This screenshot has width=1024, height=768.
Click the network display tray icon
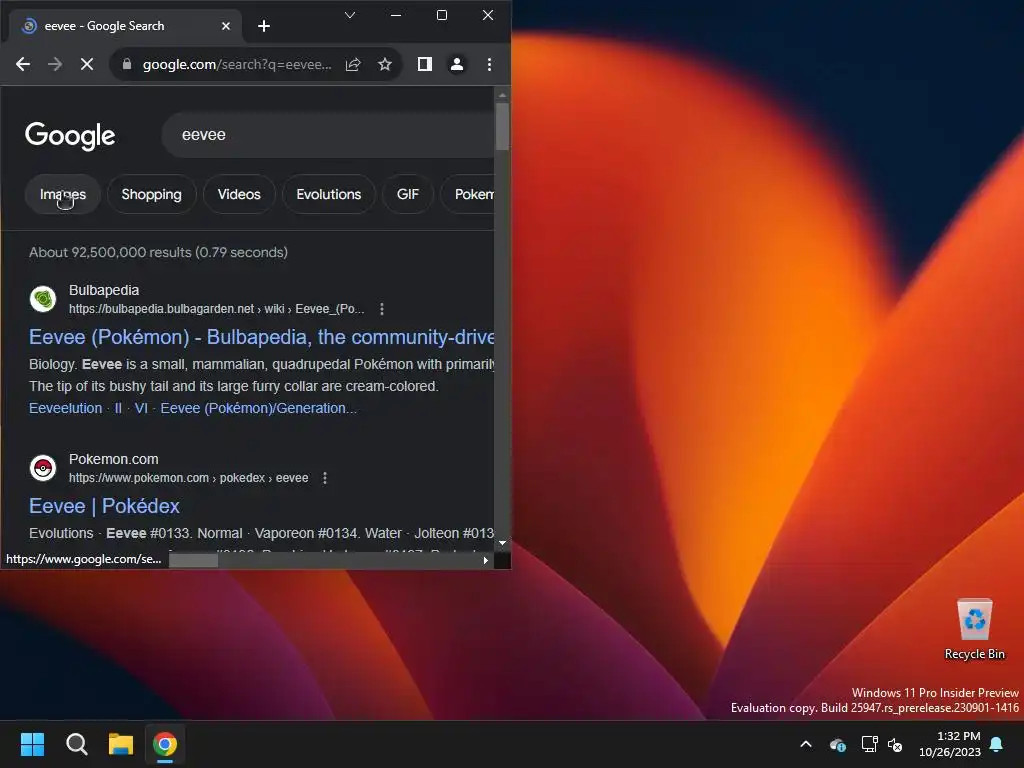point(869,744)
